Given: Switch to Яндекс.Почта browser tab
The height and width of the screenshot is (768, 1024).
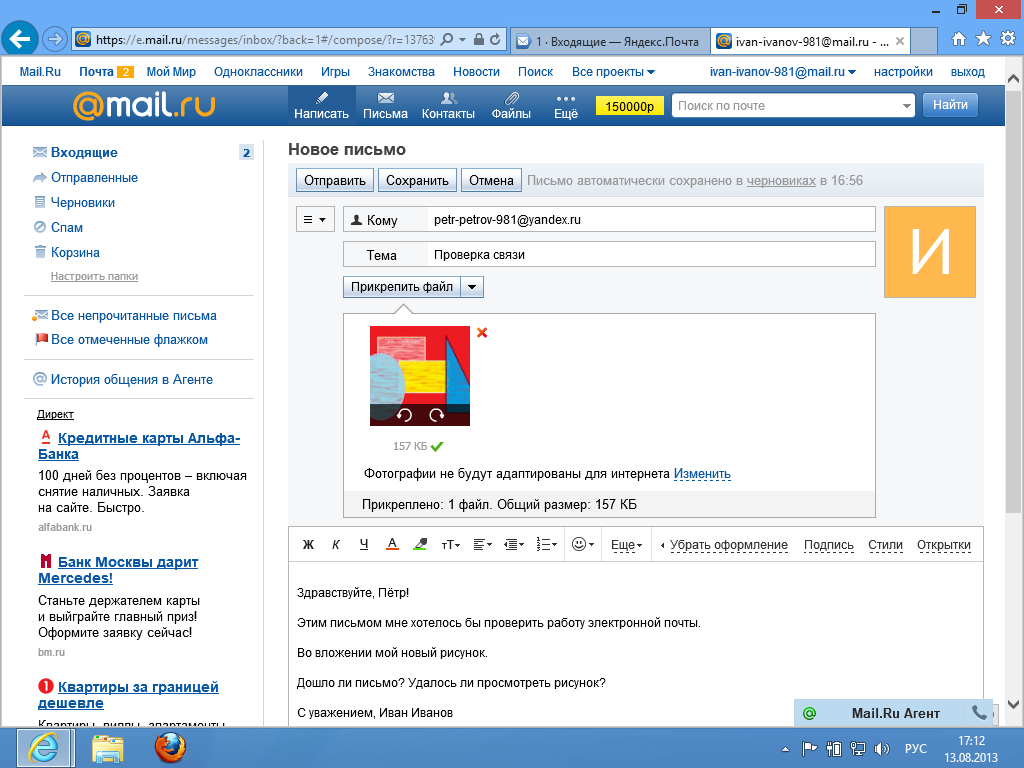Looking at the screenshot, I should (x=609, y=41).
